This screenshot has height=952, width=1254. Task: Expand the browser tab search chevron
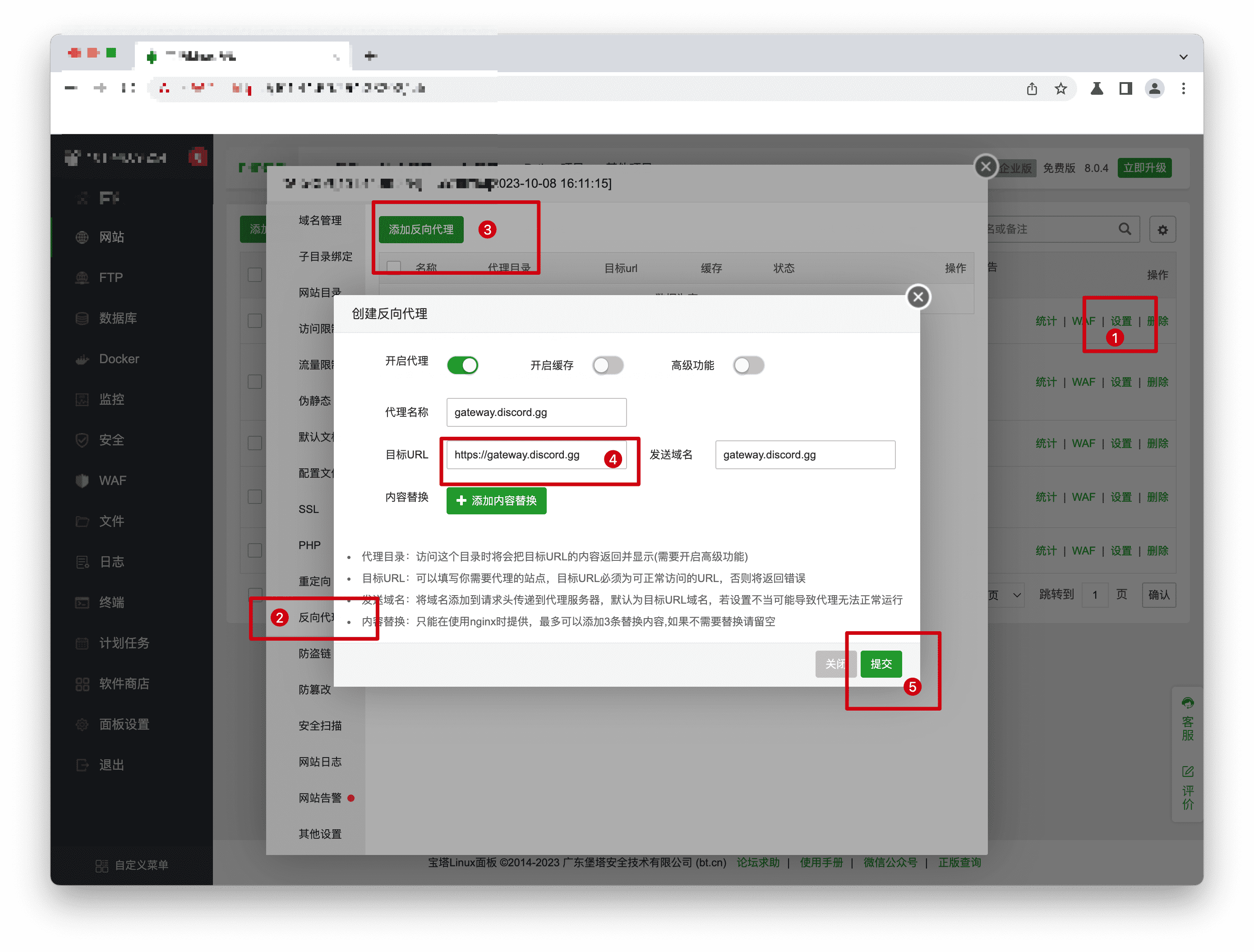[x=1184, y=57]
